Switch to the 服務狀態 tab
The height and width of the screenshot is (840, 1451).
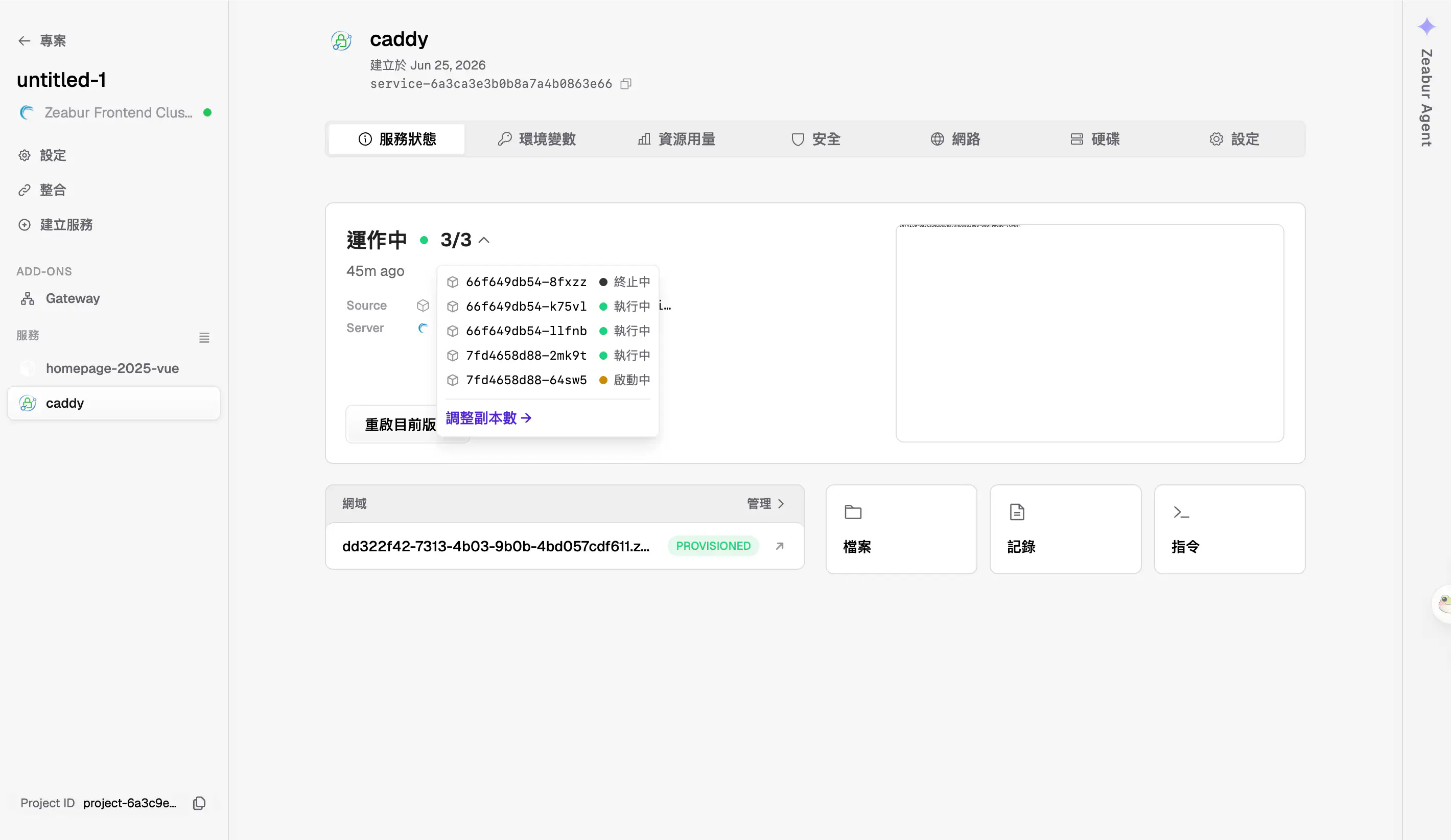tap(396, 139)
